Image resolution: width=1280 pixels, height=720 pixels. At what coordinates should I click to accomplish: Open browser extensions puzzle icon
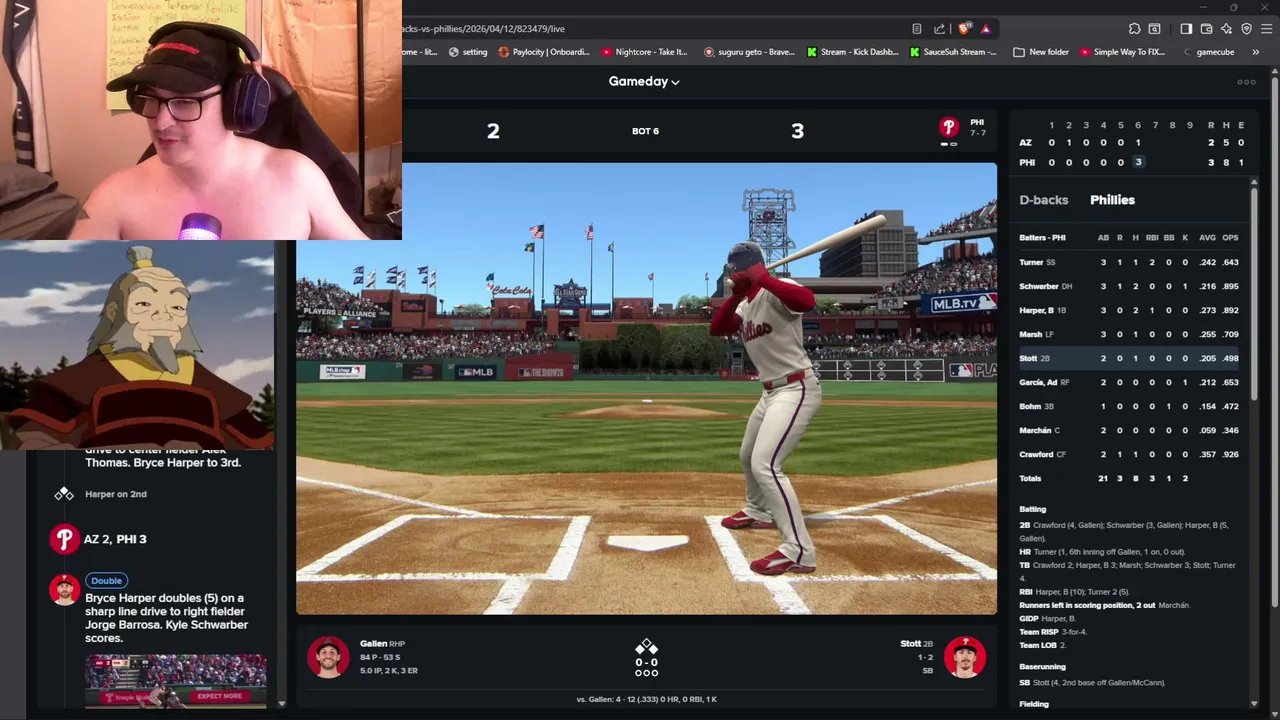(1134, 29)
